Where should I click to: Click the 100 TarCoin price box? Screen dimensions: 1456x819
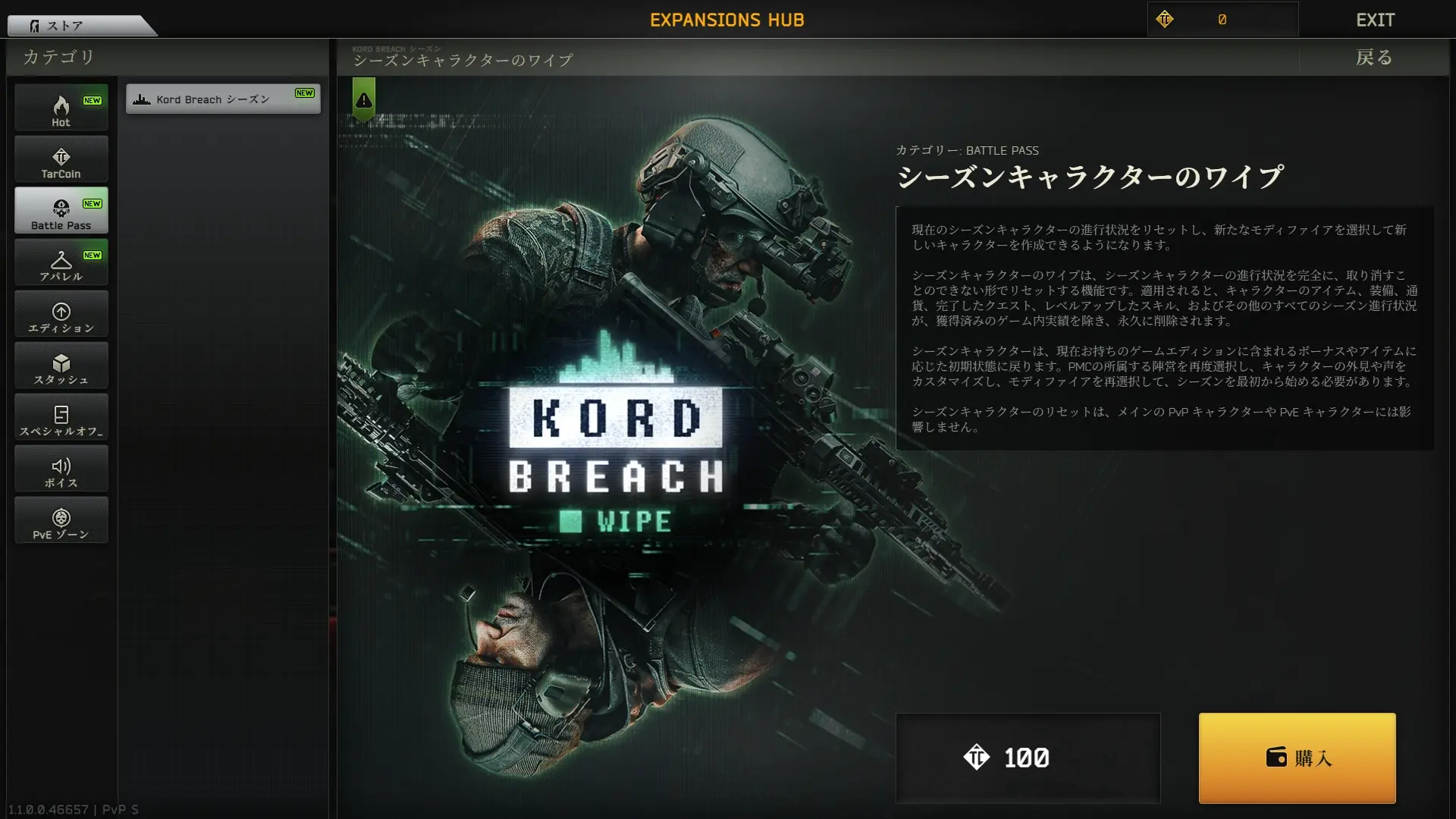[1028, 758]
